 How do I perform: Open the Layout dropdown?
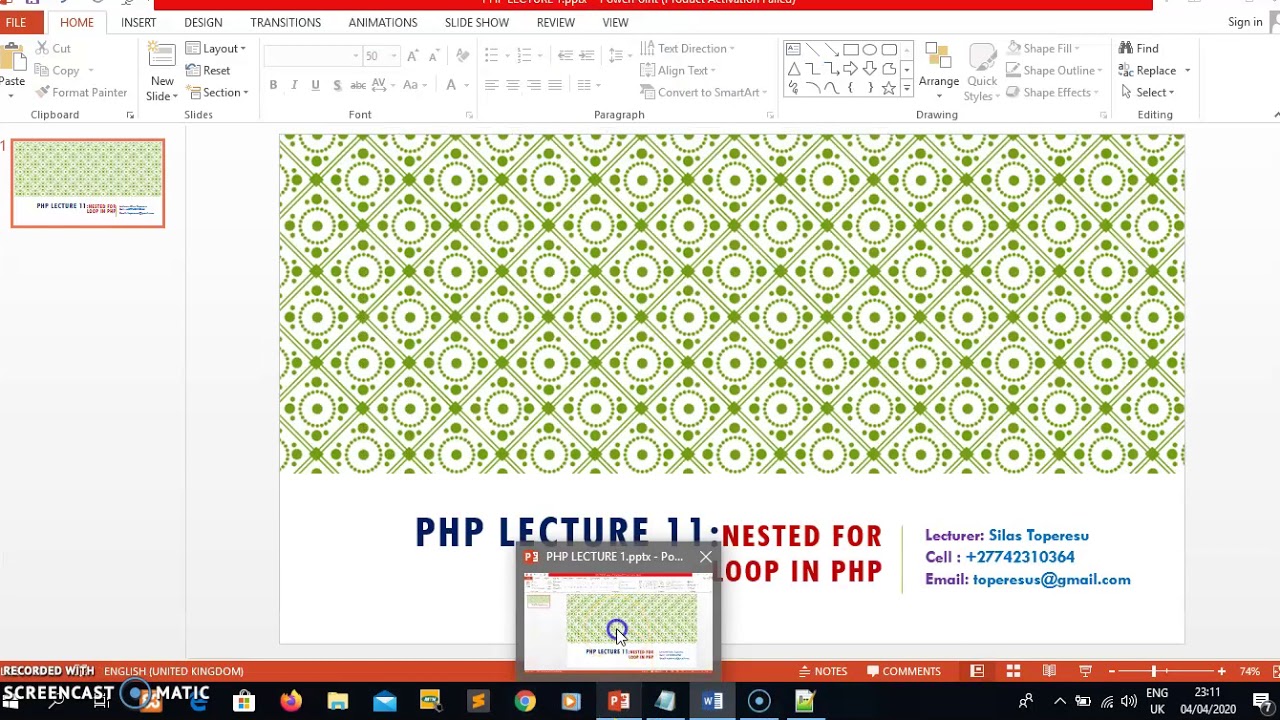tap(216, 48)
